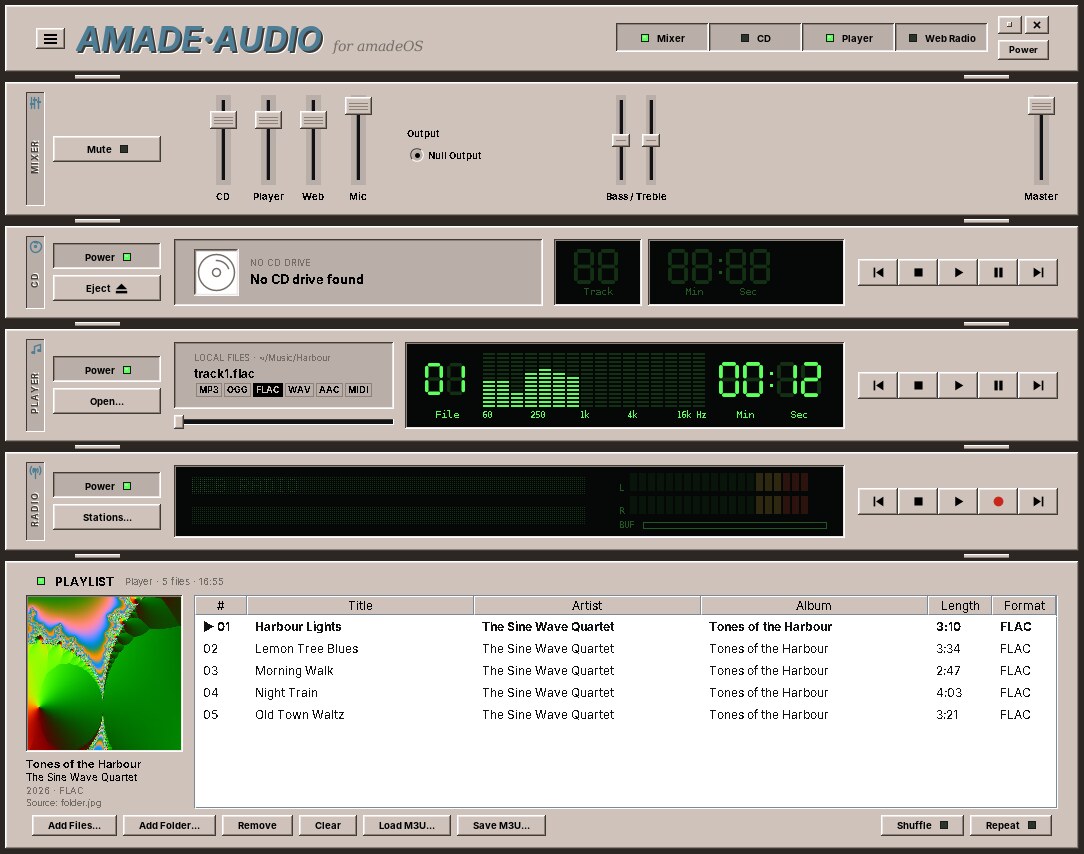The width and height of the screenshot is (1084, 854).
Task: Click the playlist green status indicator
Action: [41, 581]
